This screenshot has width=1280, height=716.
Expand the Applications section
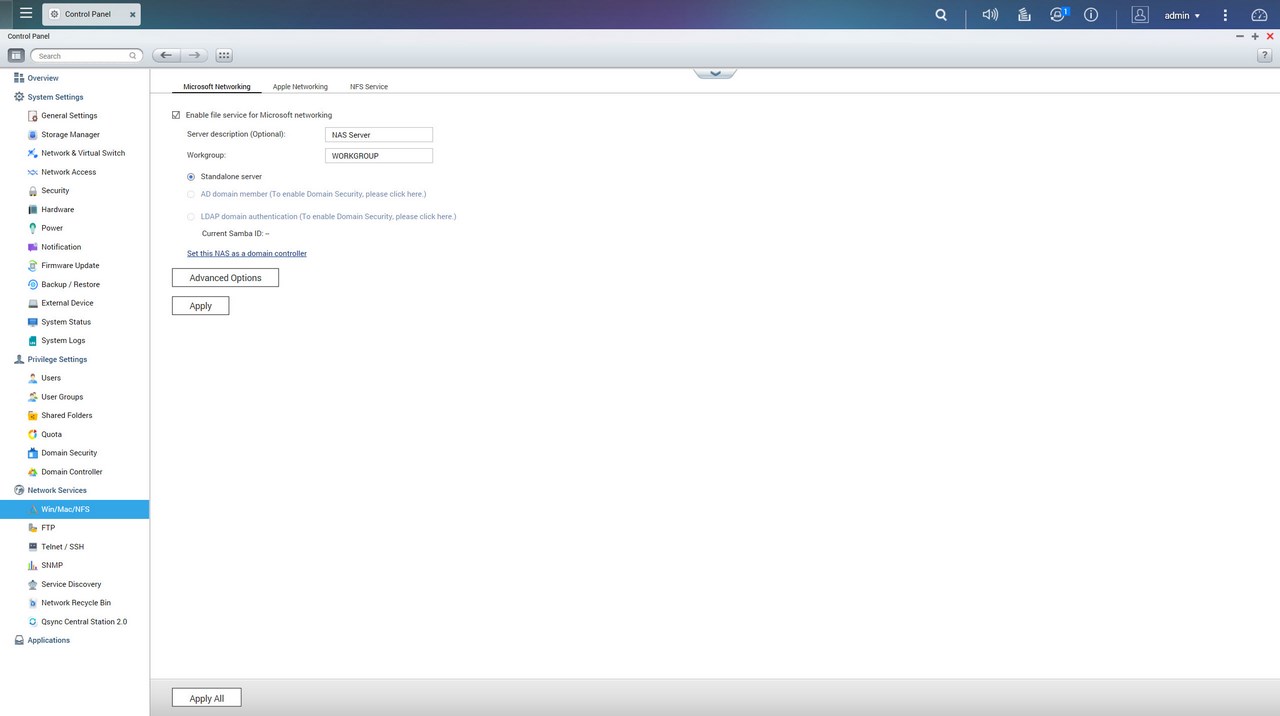[x=48, y=640]
